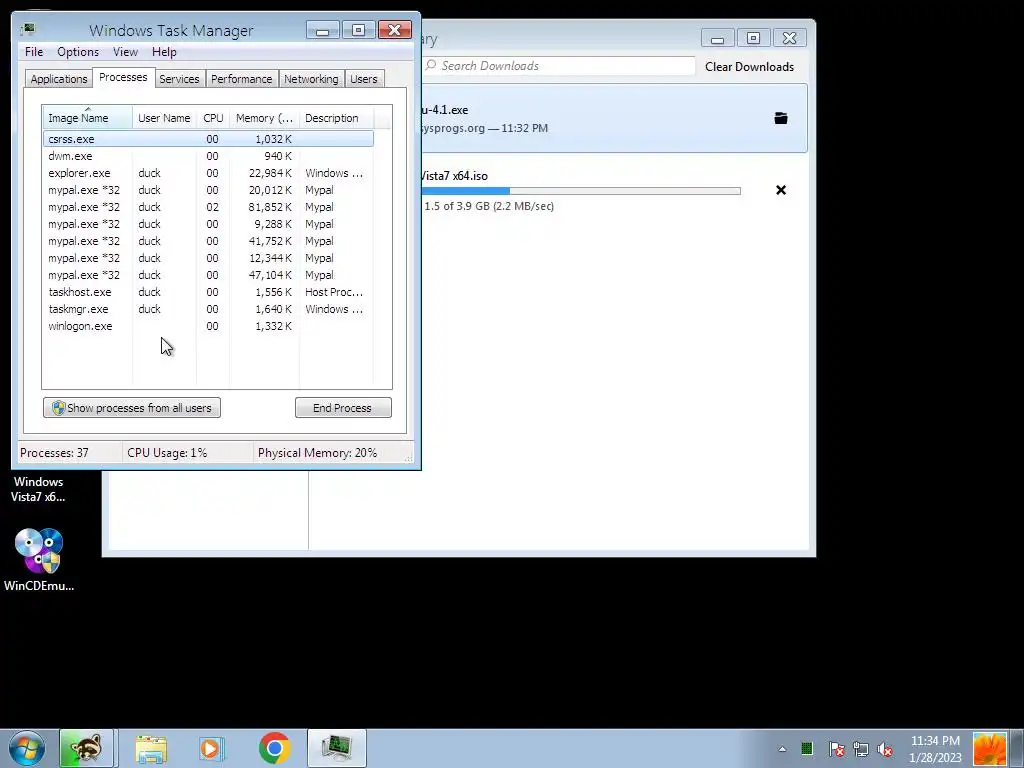Click the muted volume speaker tray icon

tap(886, 749)
